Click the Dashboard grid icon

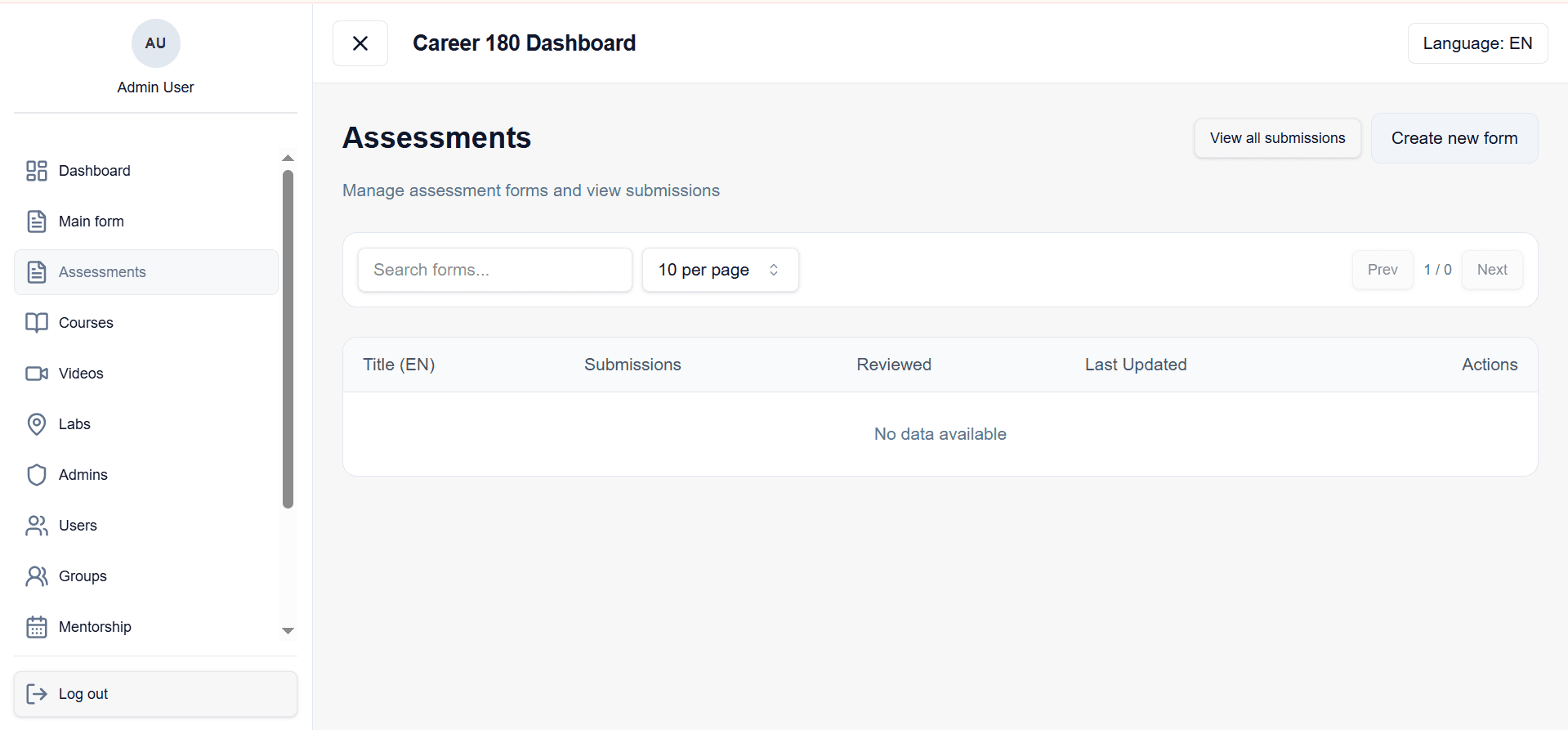coord(37,171)
